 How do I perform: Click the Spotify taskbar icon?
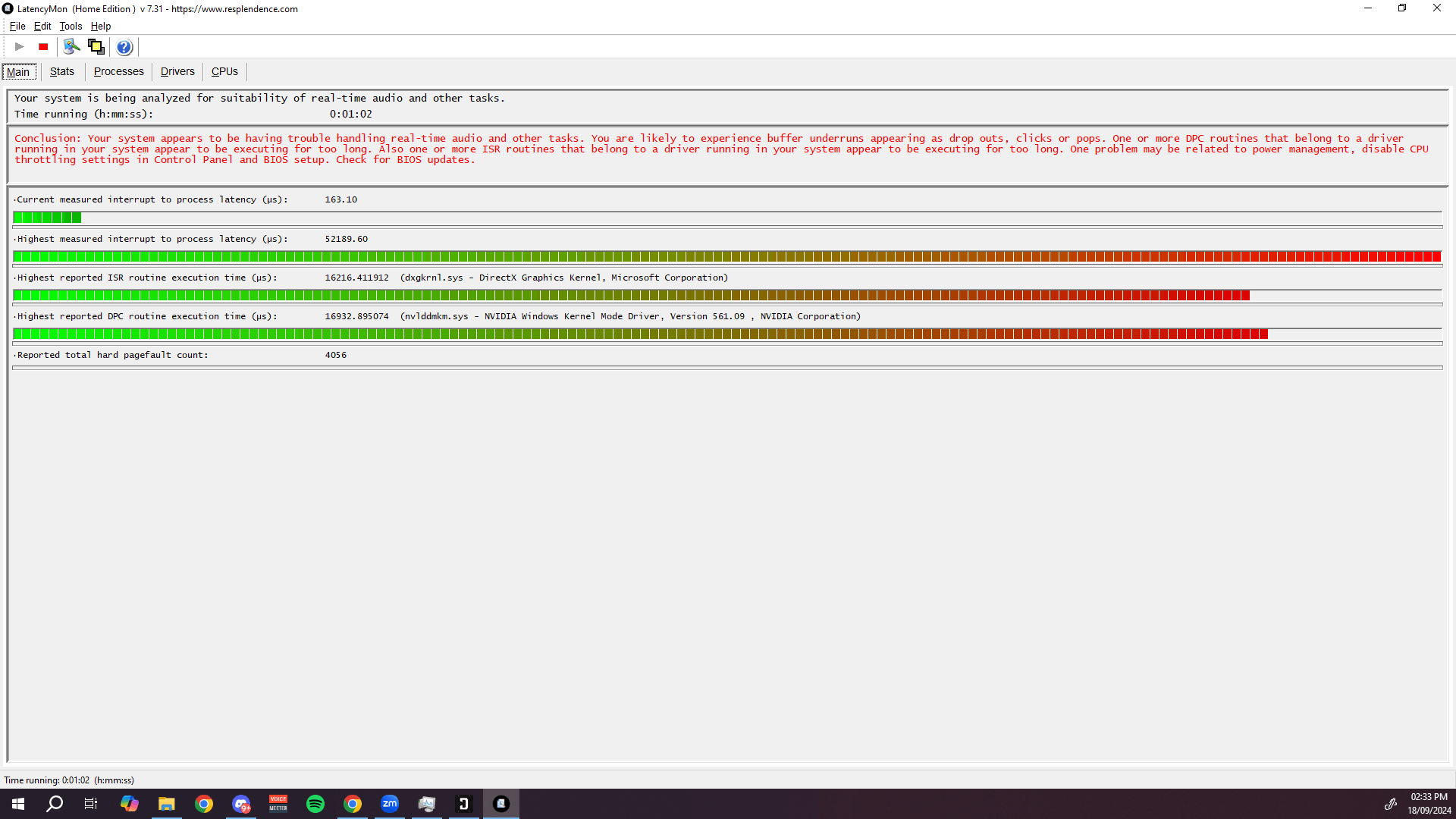pos(315,804)
